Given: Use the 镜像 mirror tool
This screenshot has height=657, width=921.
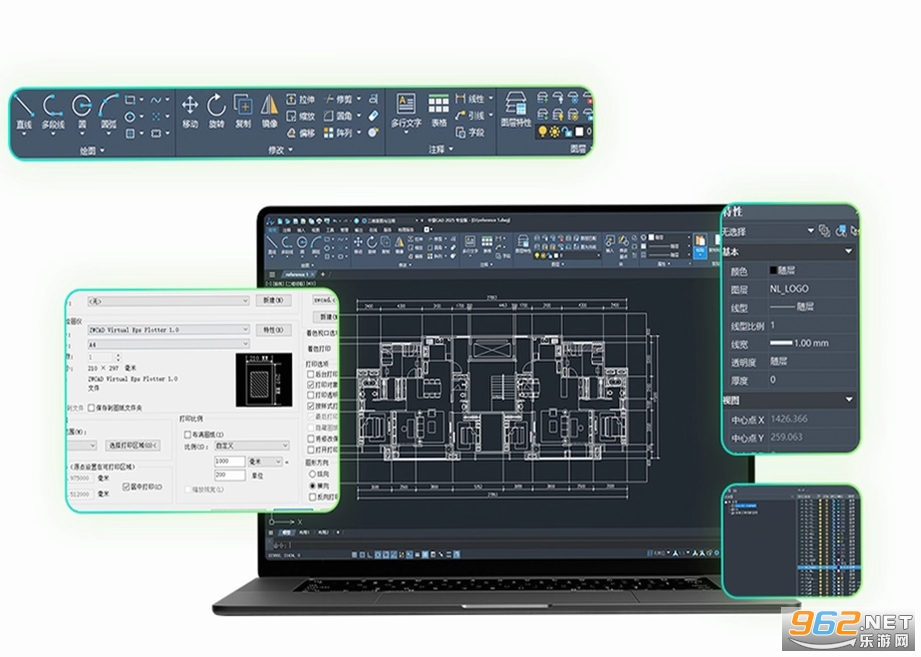Looking at the screenshot, I should (270, 112).
